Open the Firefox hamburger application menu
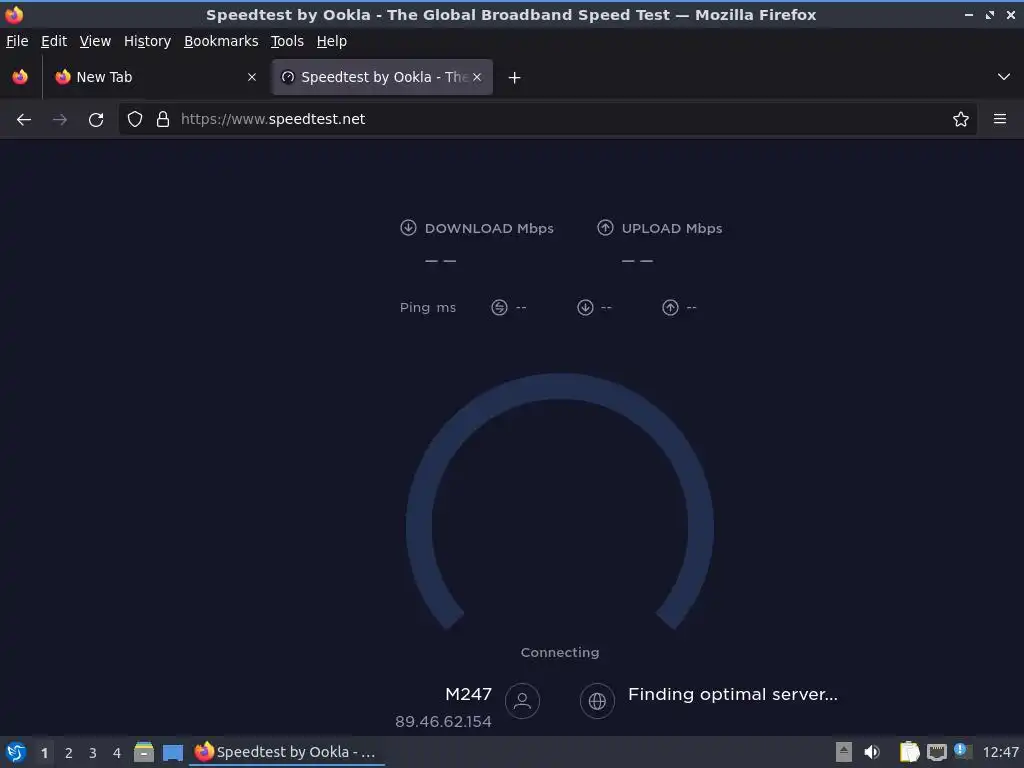Viewport: 1024px width, 768px height. click(999, 119)
